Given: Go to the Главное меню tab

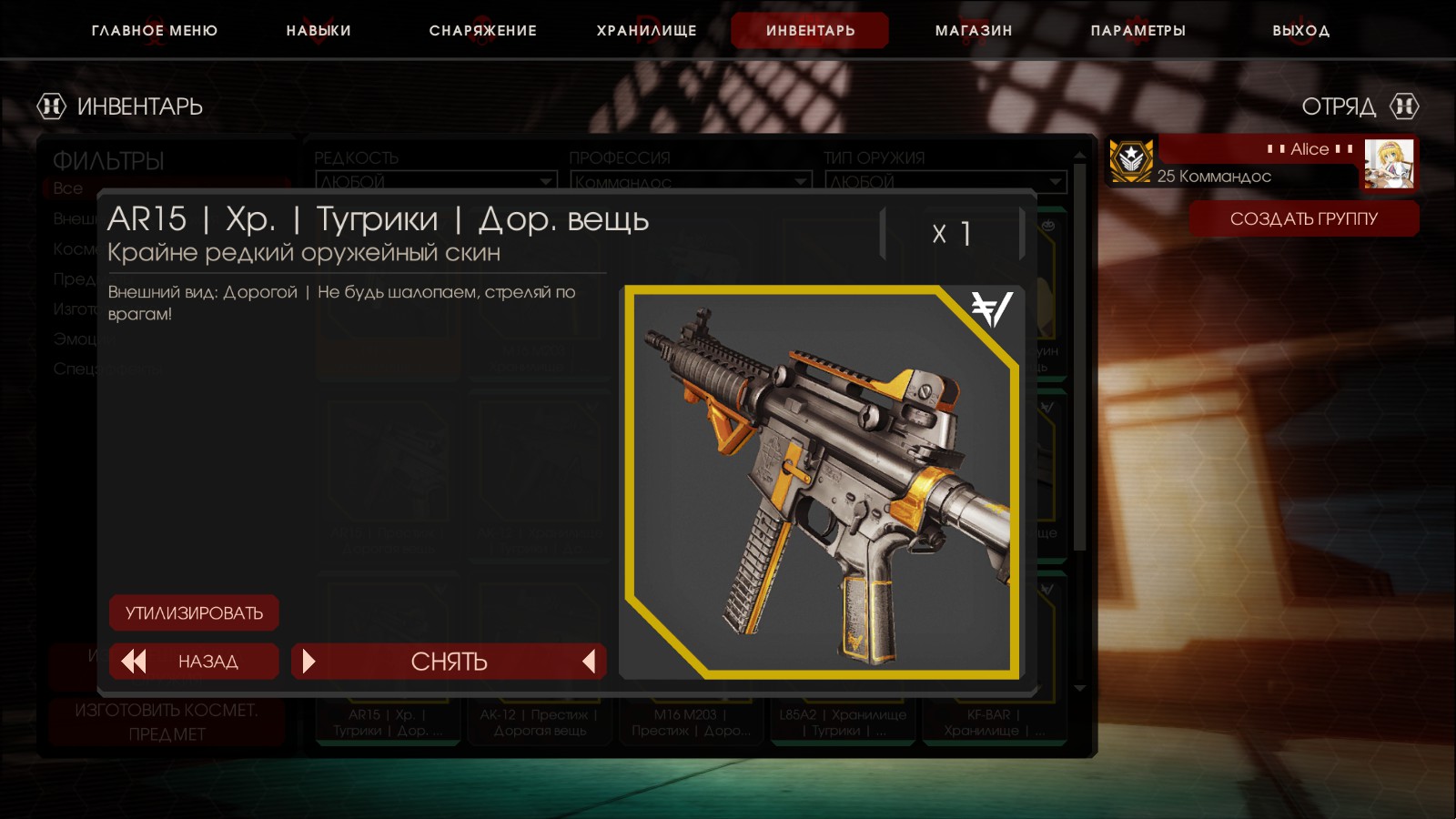Looking at the screenshot, I should 155,30.
